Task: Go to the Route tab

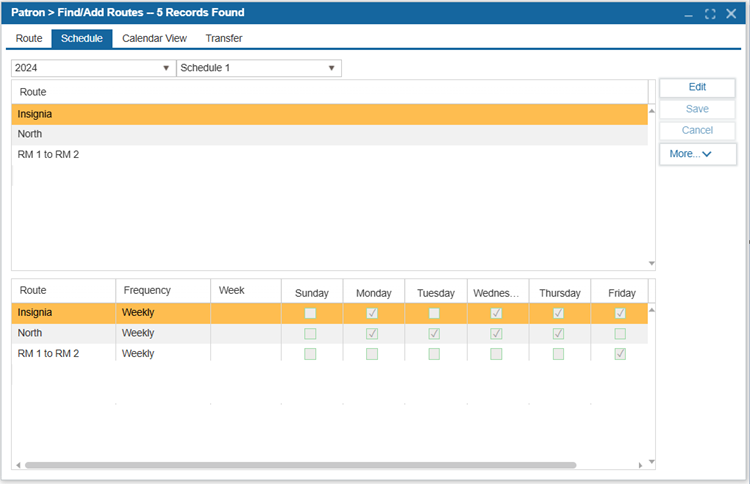Action: (x=29, y=38)
